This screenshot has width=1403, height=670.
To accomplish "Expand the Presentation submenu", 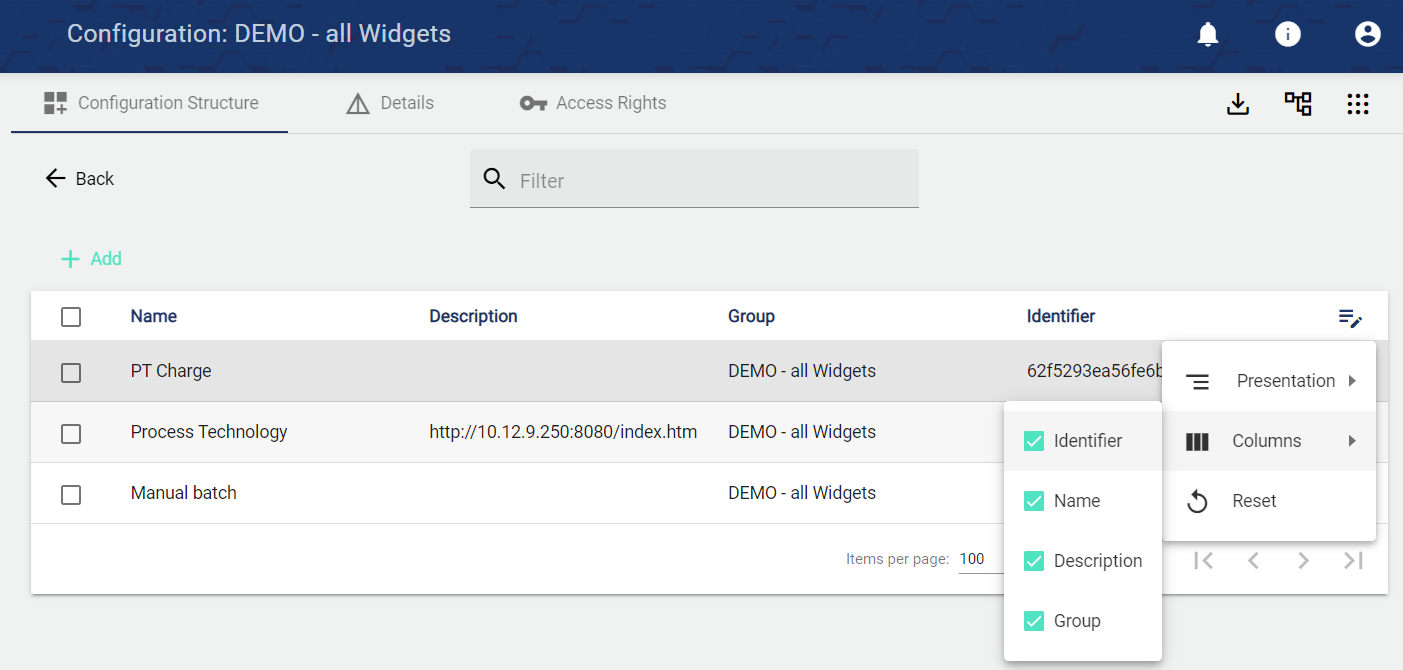I will pos(1269,381).
